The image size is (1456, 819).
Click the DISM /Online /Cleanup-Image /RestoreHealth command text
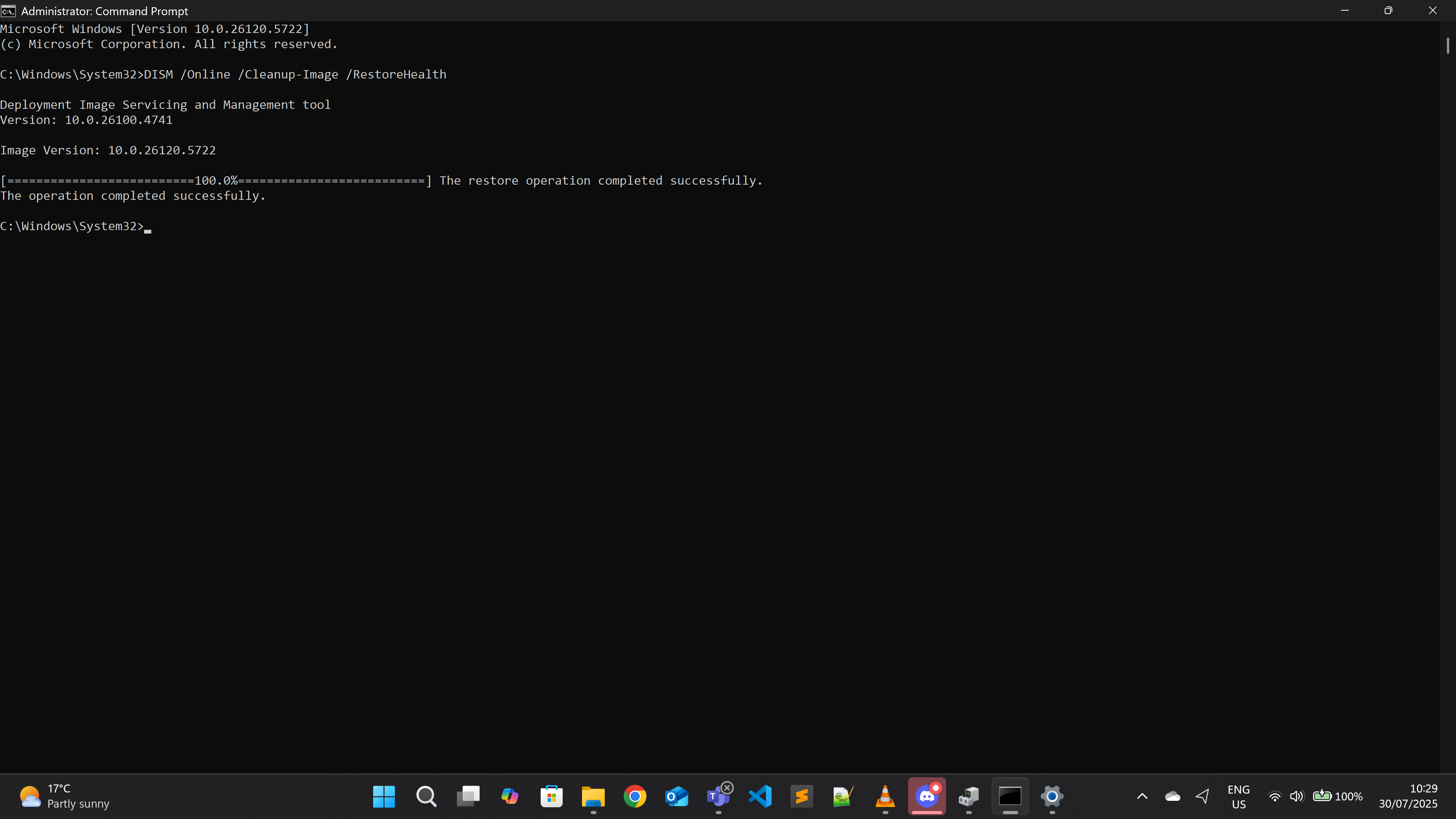tap(295, 75)
